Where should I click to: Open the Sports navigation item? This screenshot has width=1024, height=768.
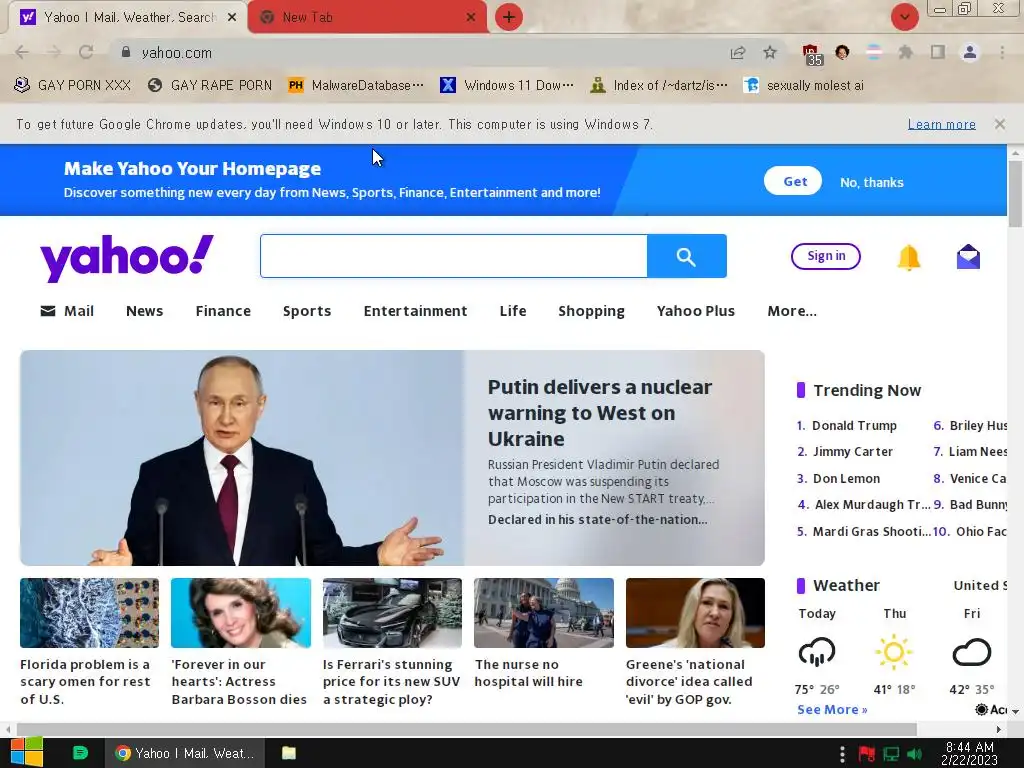pos(307,311)
